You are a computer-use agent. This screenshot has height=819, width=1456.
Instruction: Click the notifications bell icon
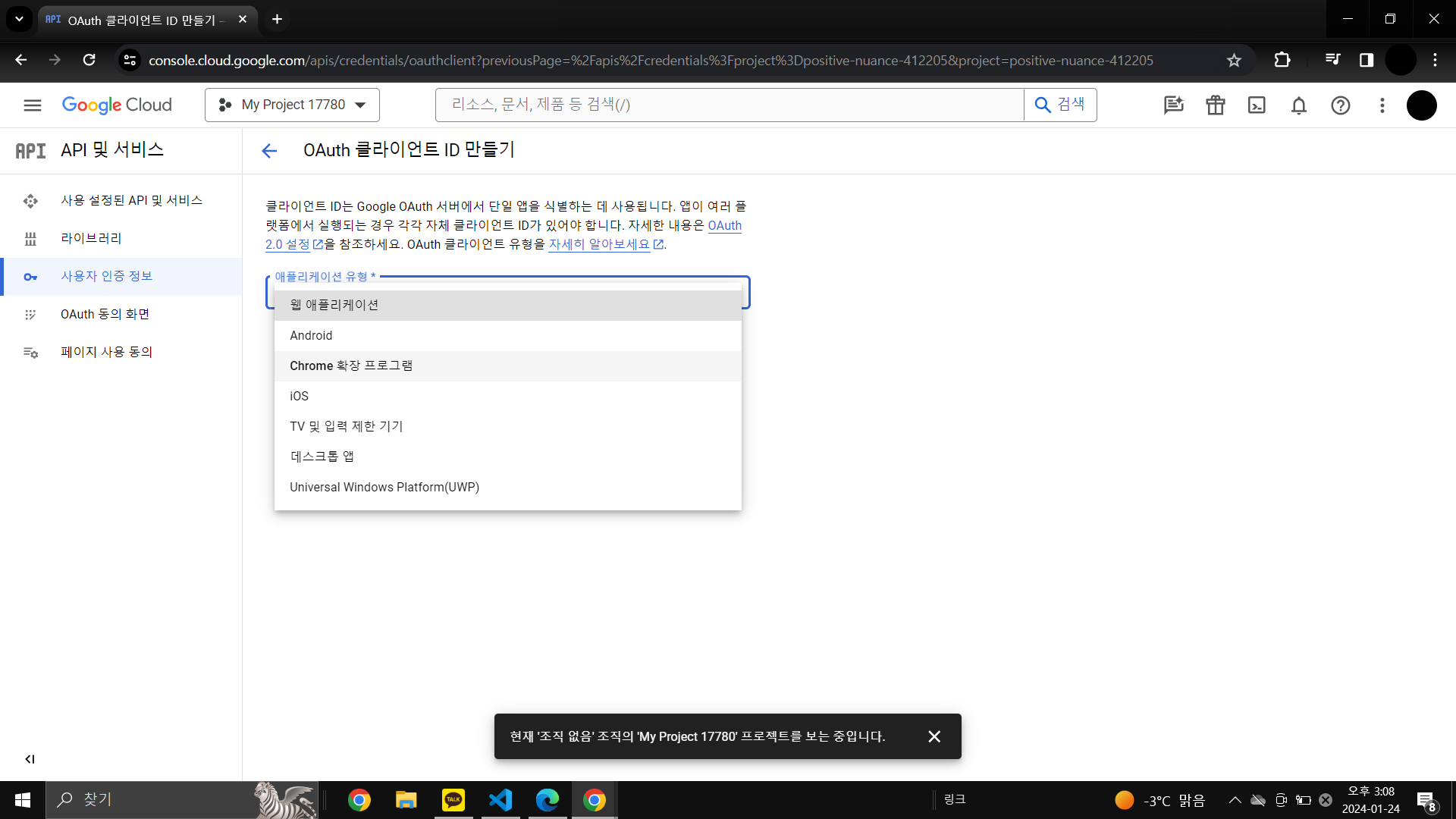click(x=1298, y=105)
